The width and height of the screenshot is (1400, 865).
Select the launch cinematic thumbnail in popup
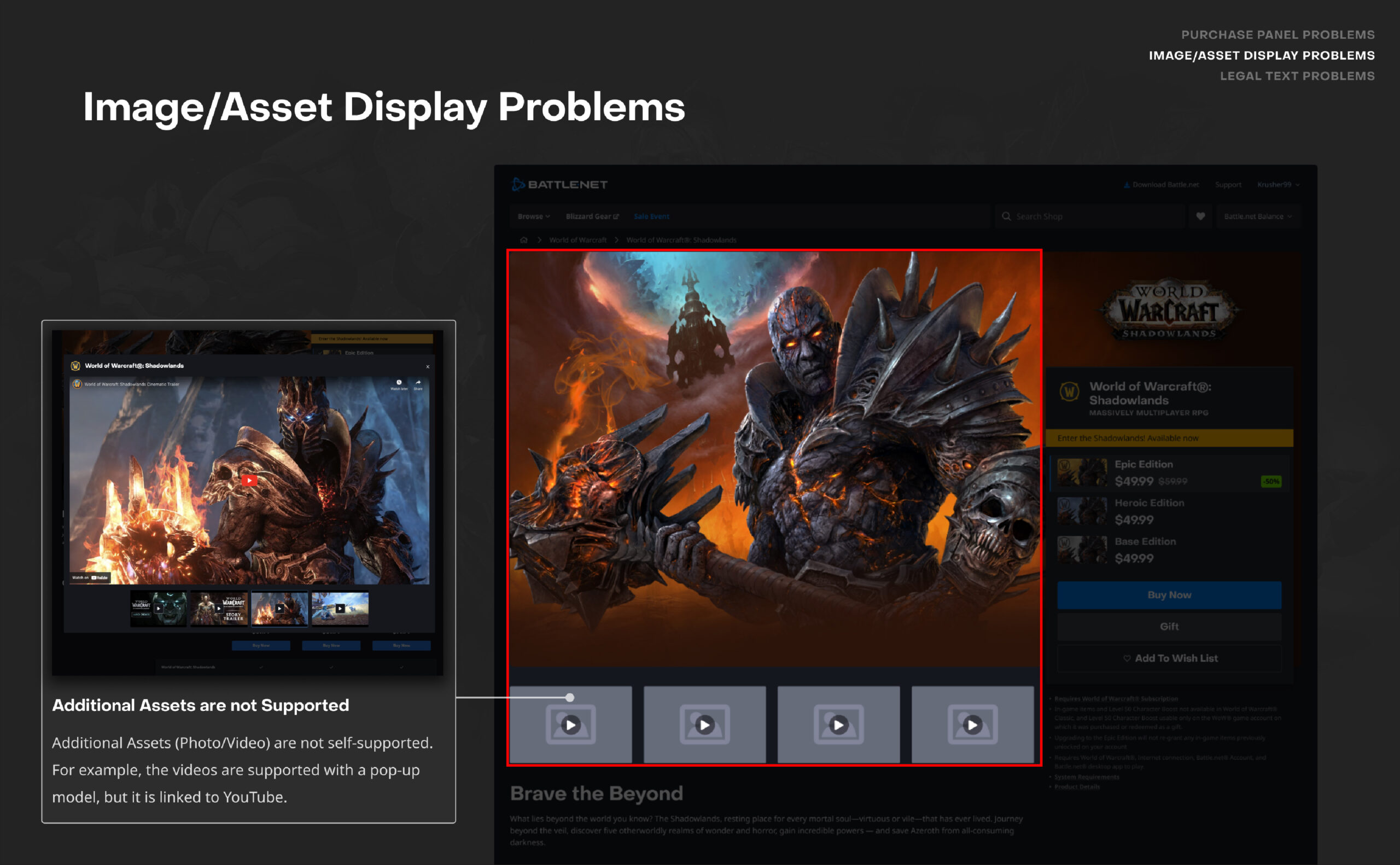(159, 608)
